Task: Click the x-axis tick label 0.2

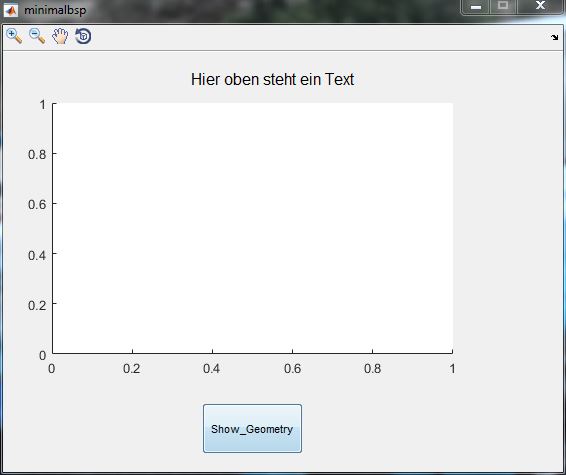Action: (132, 369)
